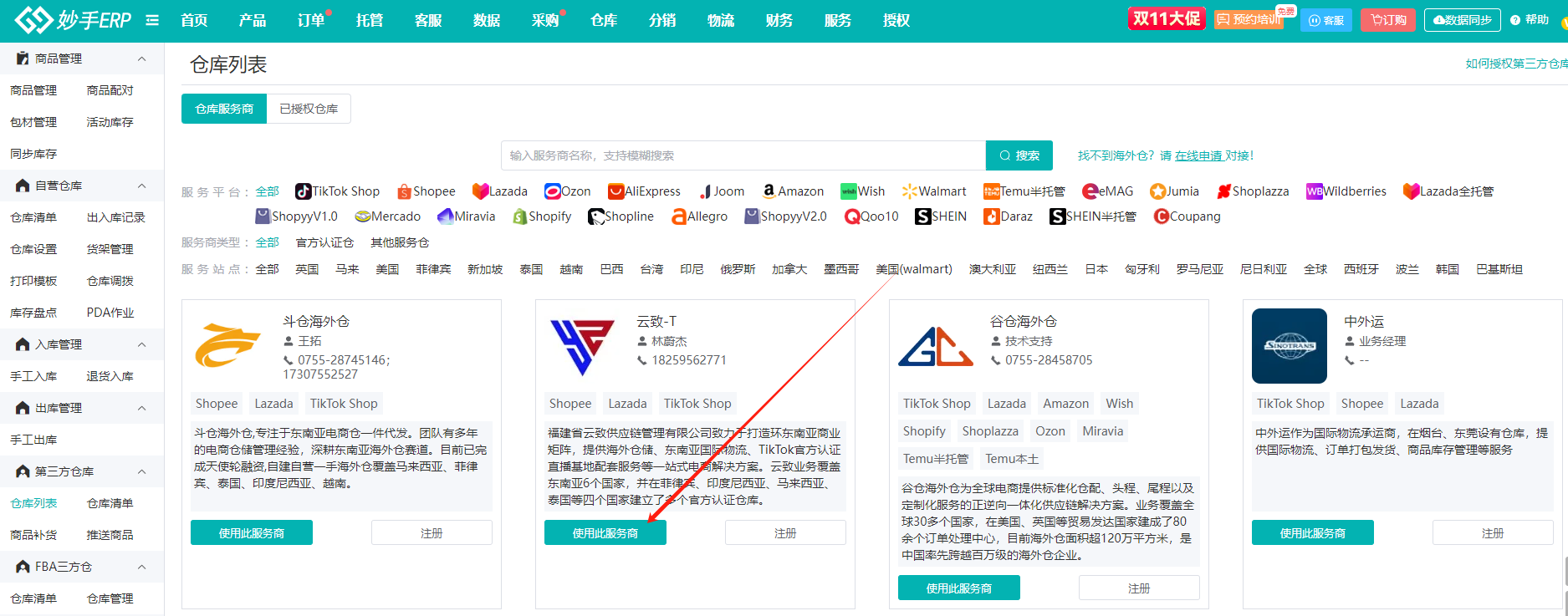Open the 采购 top menu

545,20
